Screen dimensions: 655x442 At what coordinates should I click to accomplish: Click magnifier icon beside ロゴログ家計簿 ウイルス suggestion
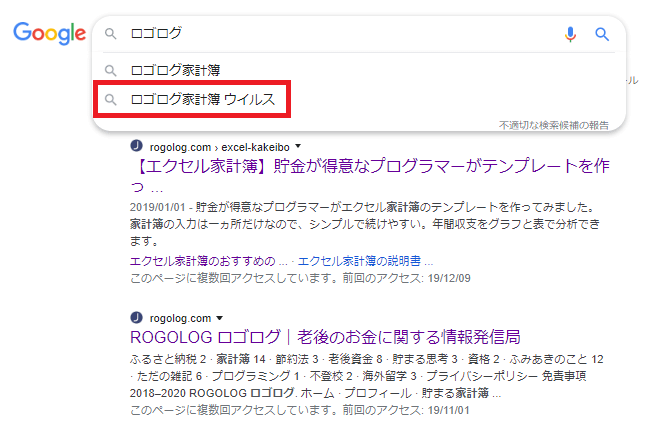[110, 99]
